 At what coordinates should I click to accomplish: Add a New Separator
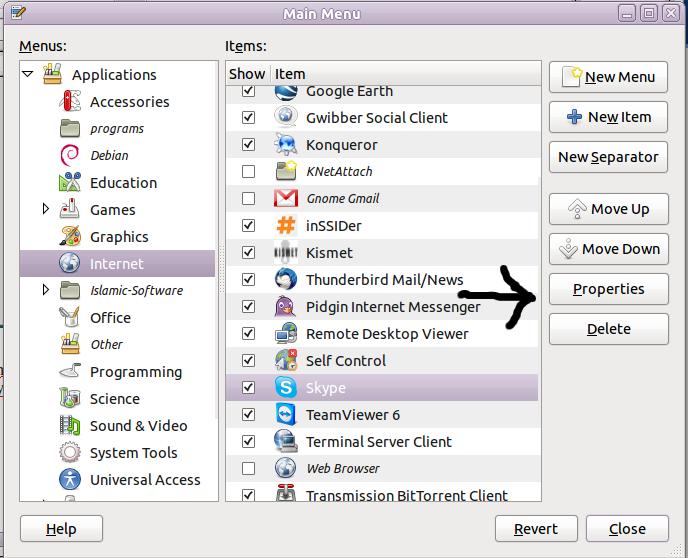608,157
